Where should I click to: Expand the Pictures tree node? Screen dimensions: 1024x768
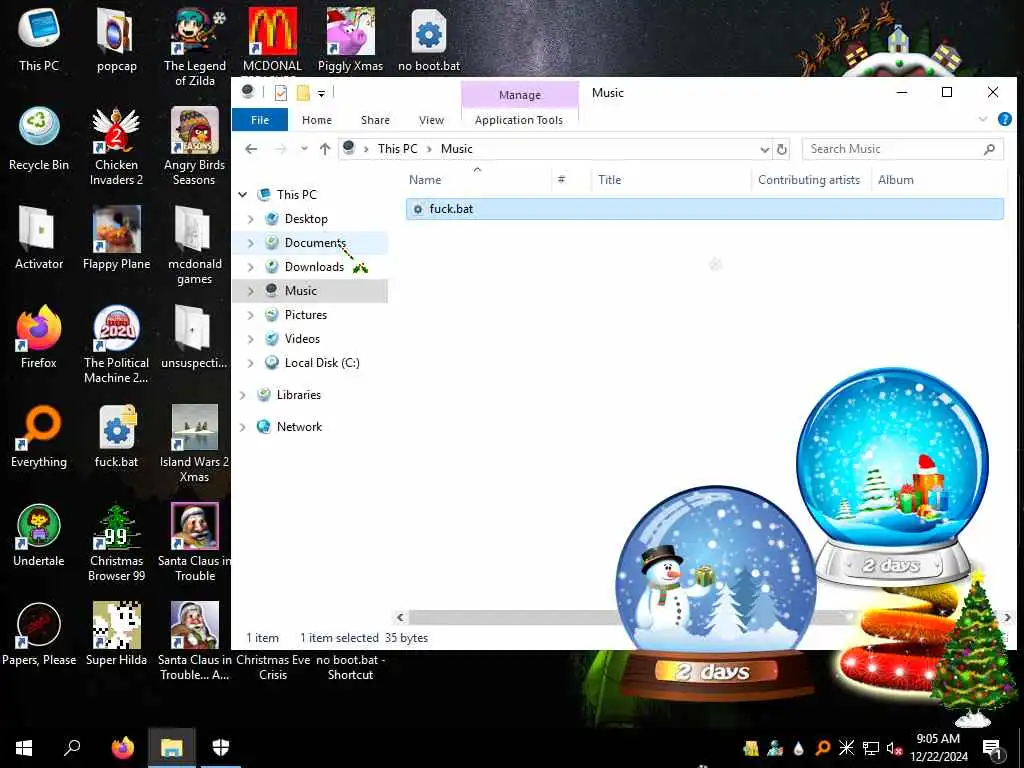point(251,315)
